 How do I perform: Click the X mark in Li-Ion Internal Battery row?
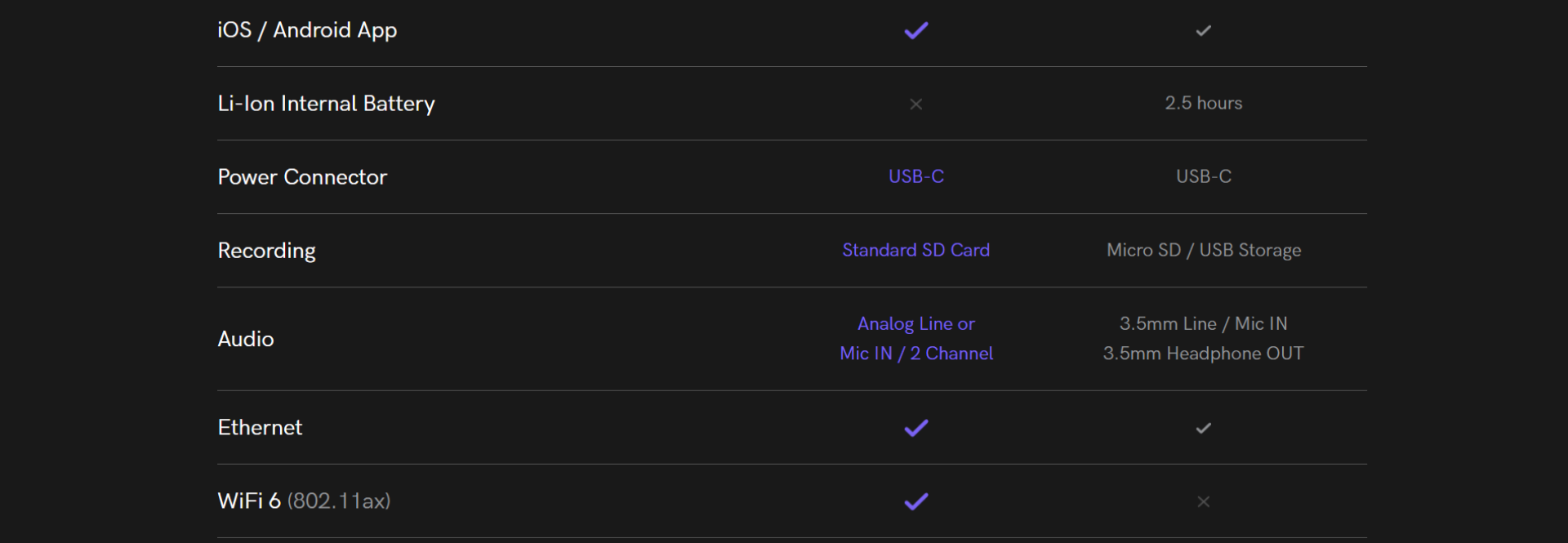pyautogui.click(x=916, y=104)
